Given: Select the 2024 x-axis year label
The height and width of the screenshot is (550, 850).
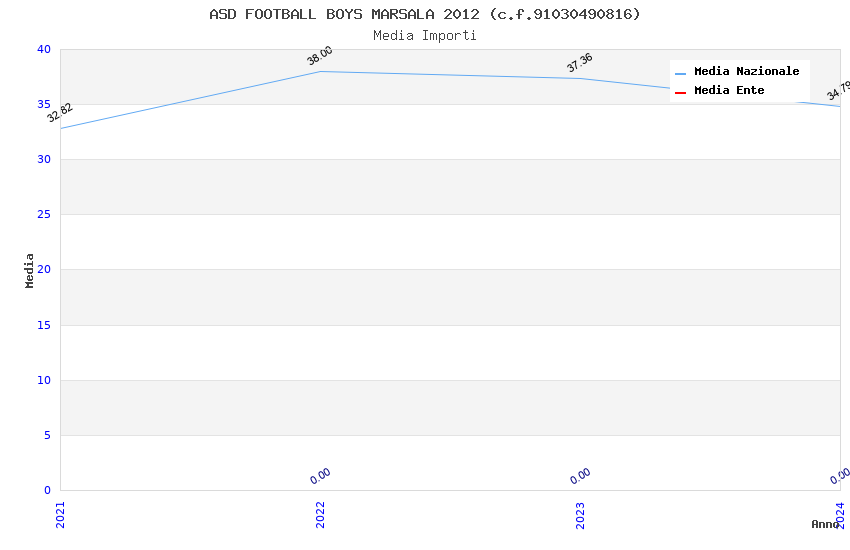Looking at the screenshot, I should coord(840,514).
